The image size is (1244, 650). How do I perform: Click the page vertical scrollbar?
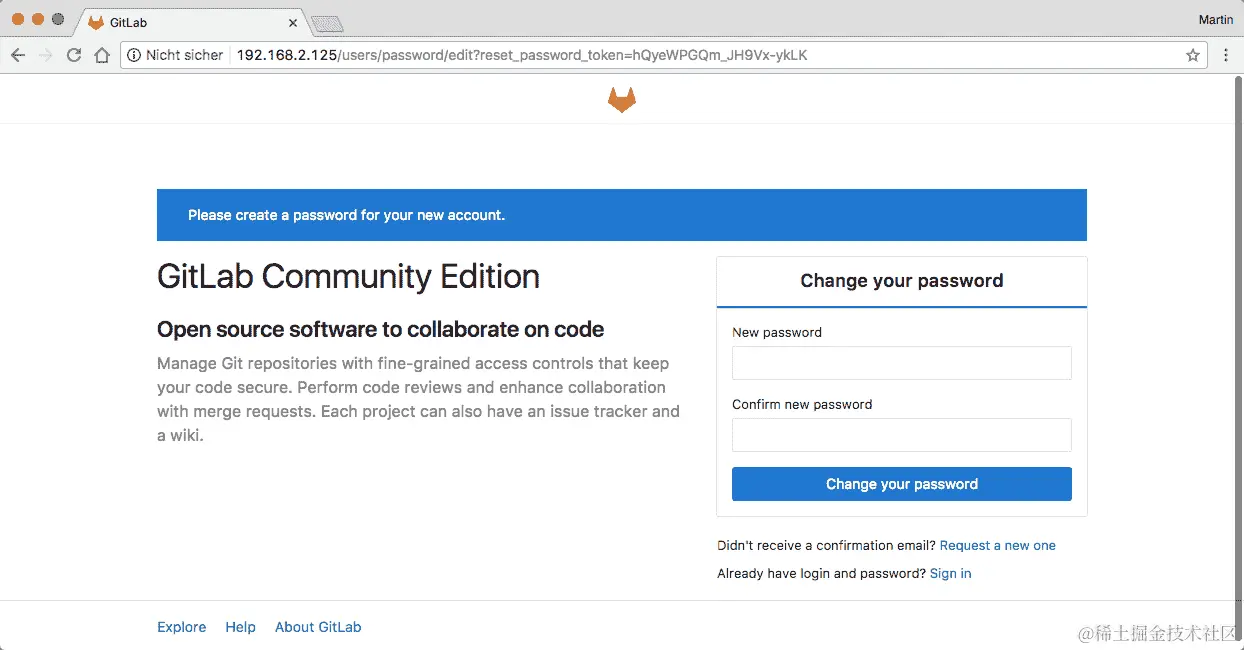(x=1239, y=360)
